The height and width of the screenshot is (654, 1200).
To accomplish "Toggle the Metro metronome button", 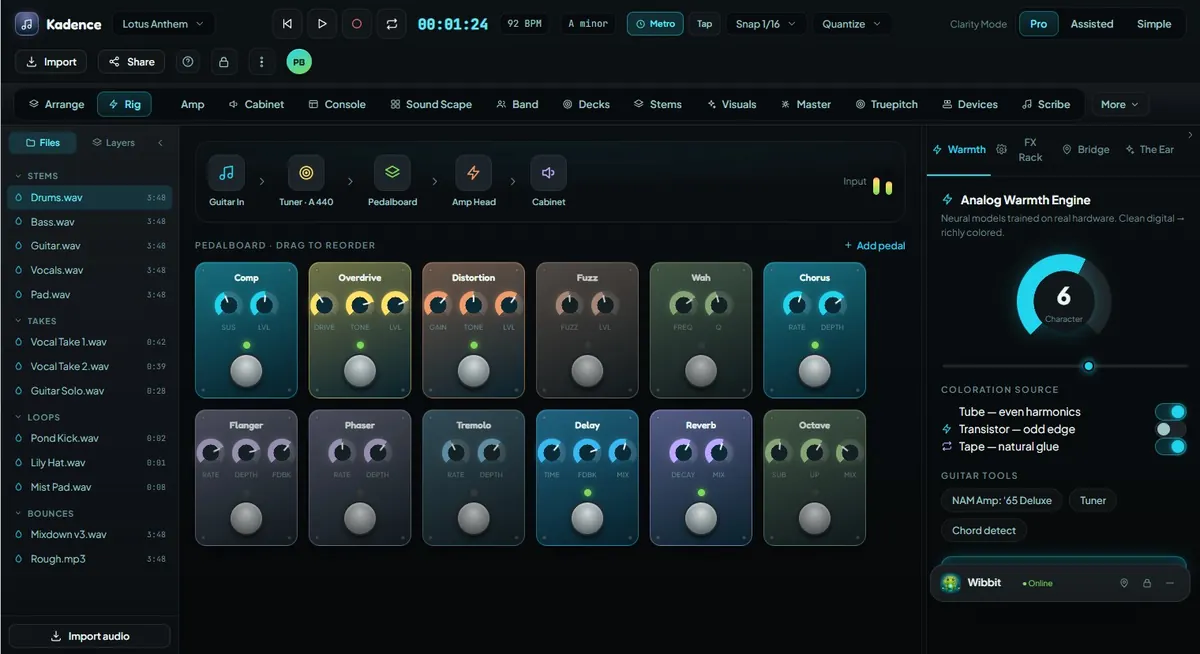I will (x=655, y=23).
